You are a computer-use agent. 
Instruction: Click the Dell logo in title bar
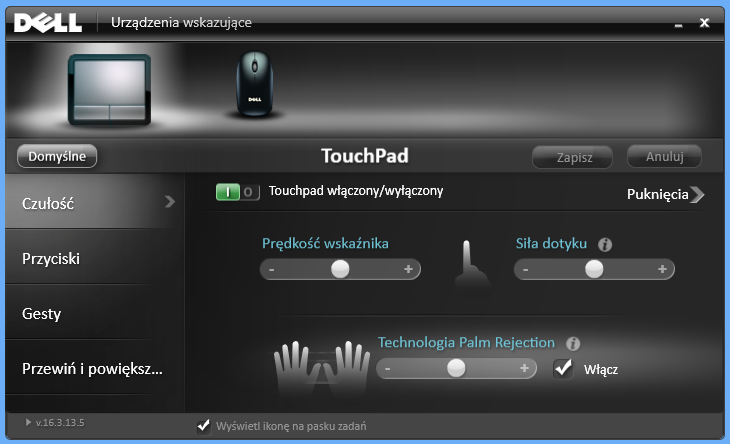(x=48, y=23)
